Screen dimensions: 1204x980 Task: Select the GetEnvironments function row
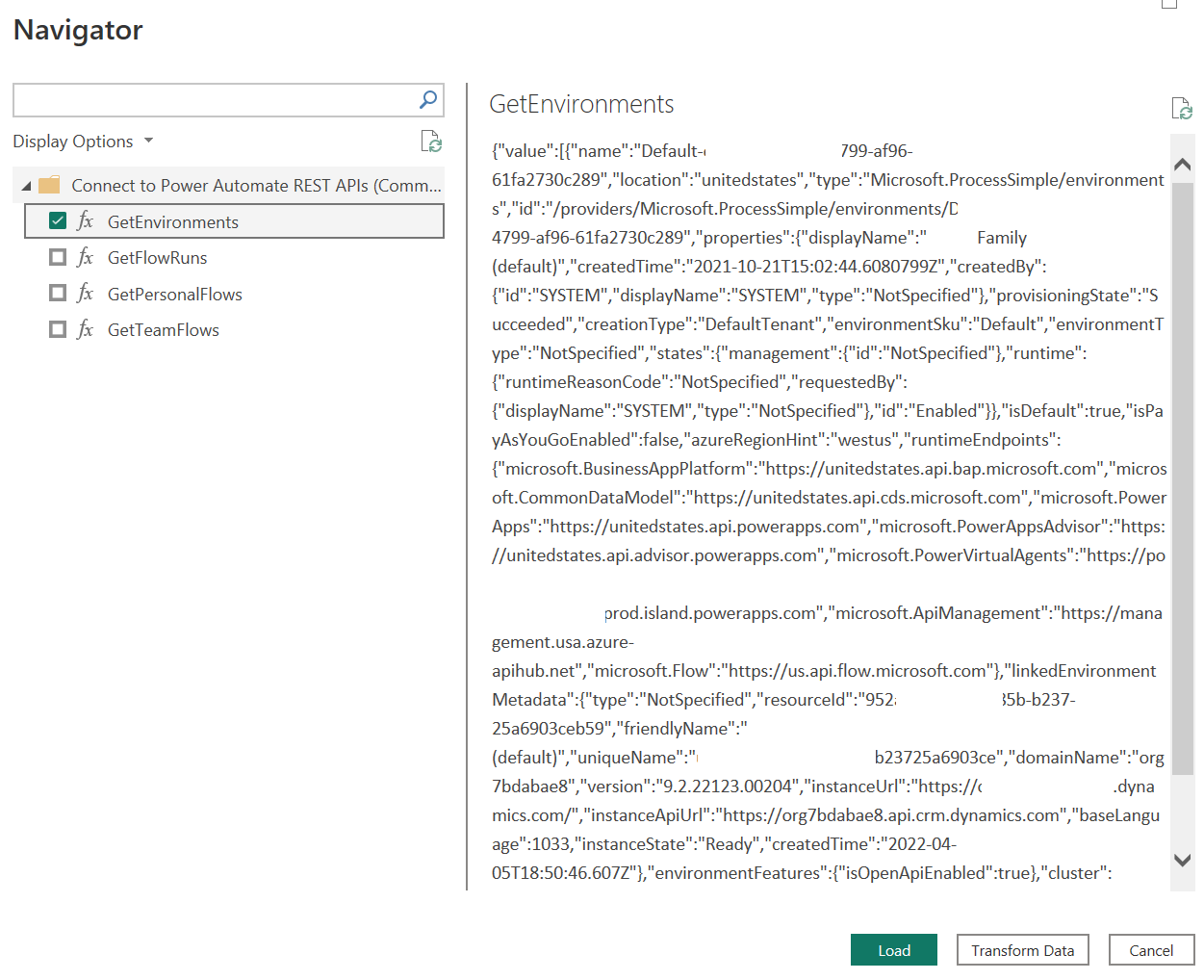coord(234,221)
